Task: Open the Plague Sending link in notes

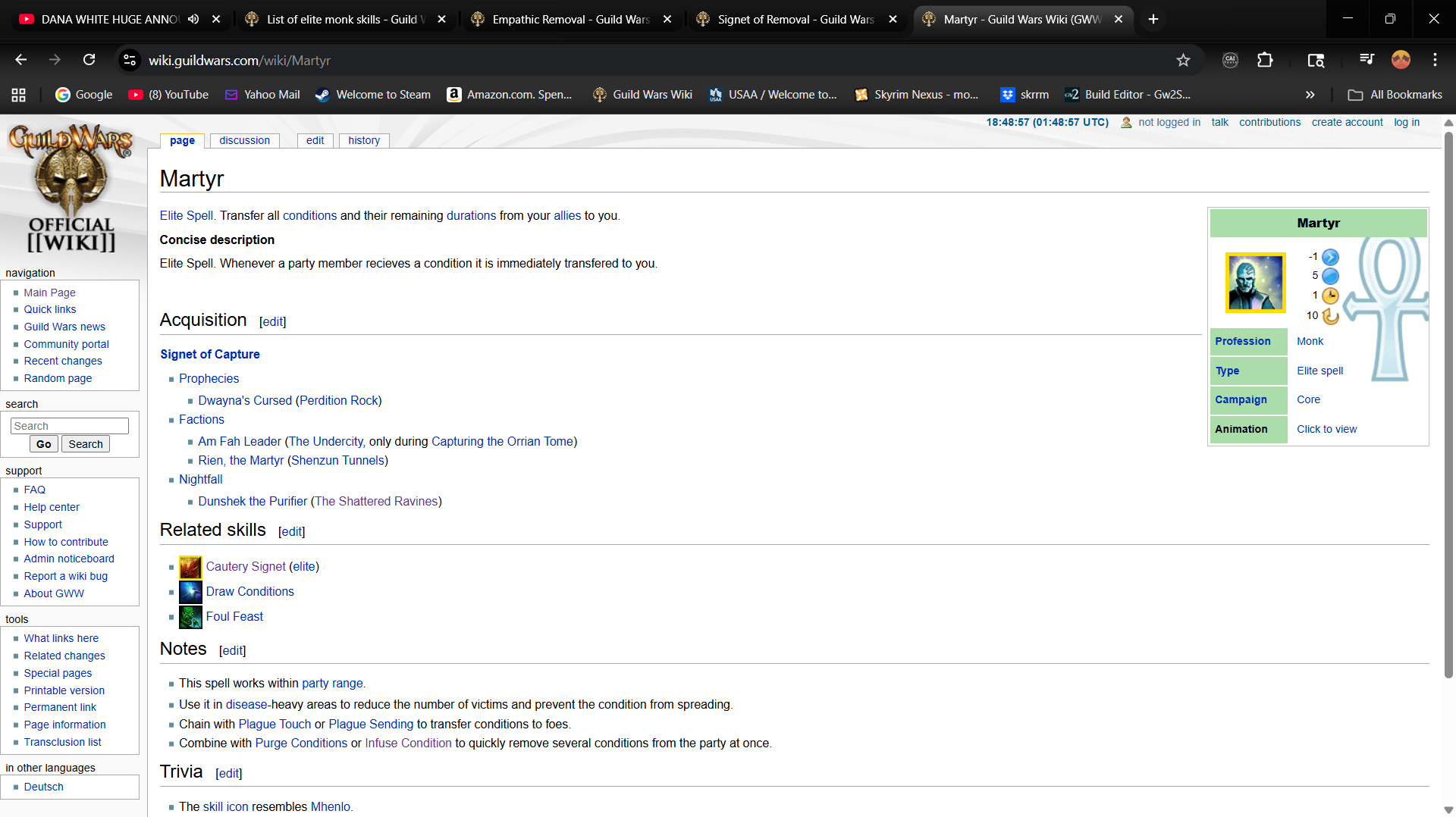Action: click(x=371, y=724)
